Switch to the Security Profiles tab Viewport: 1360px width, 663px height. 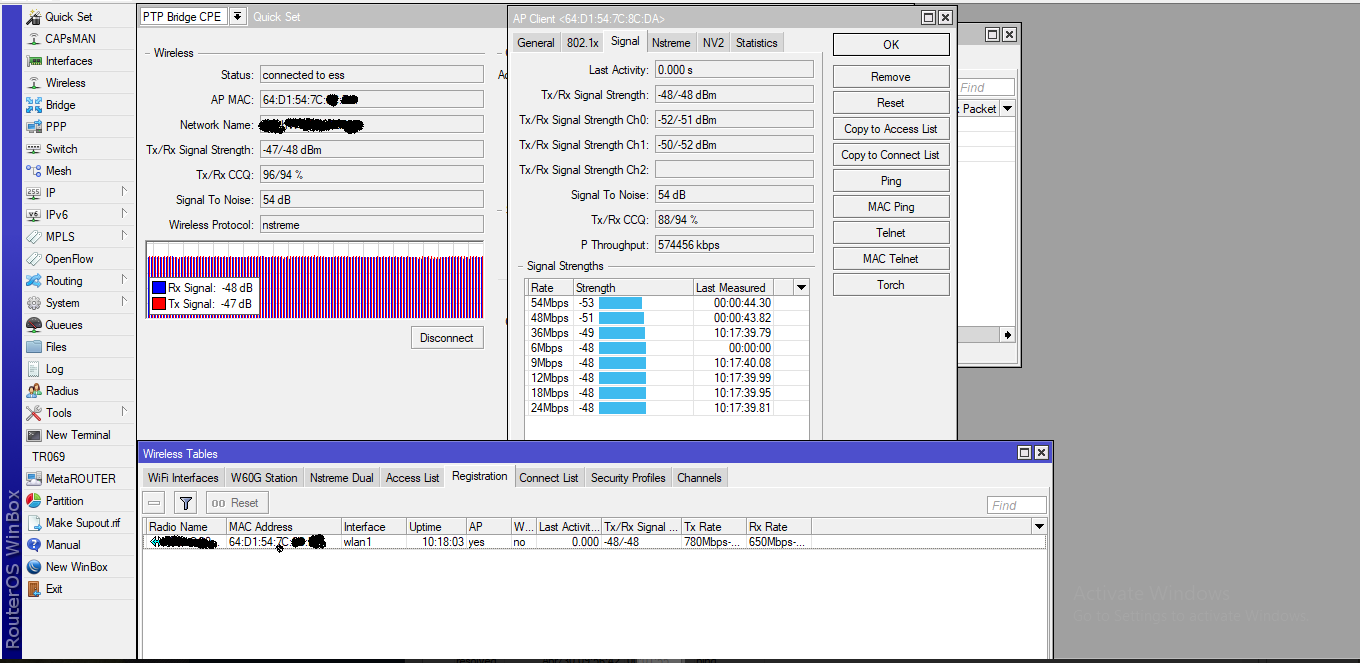[627, 477]
